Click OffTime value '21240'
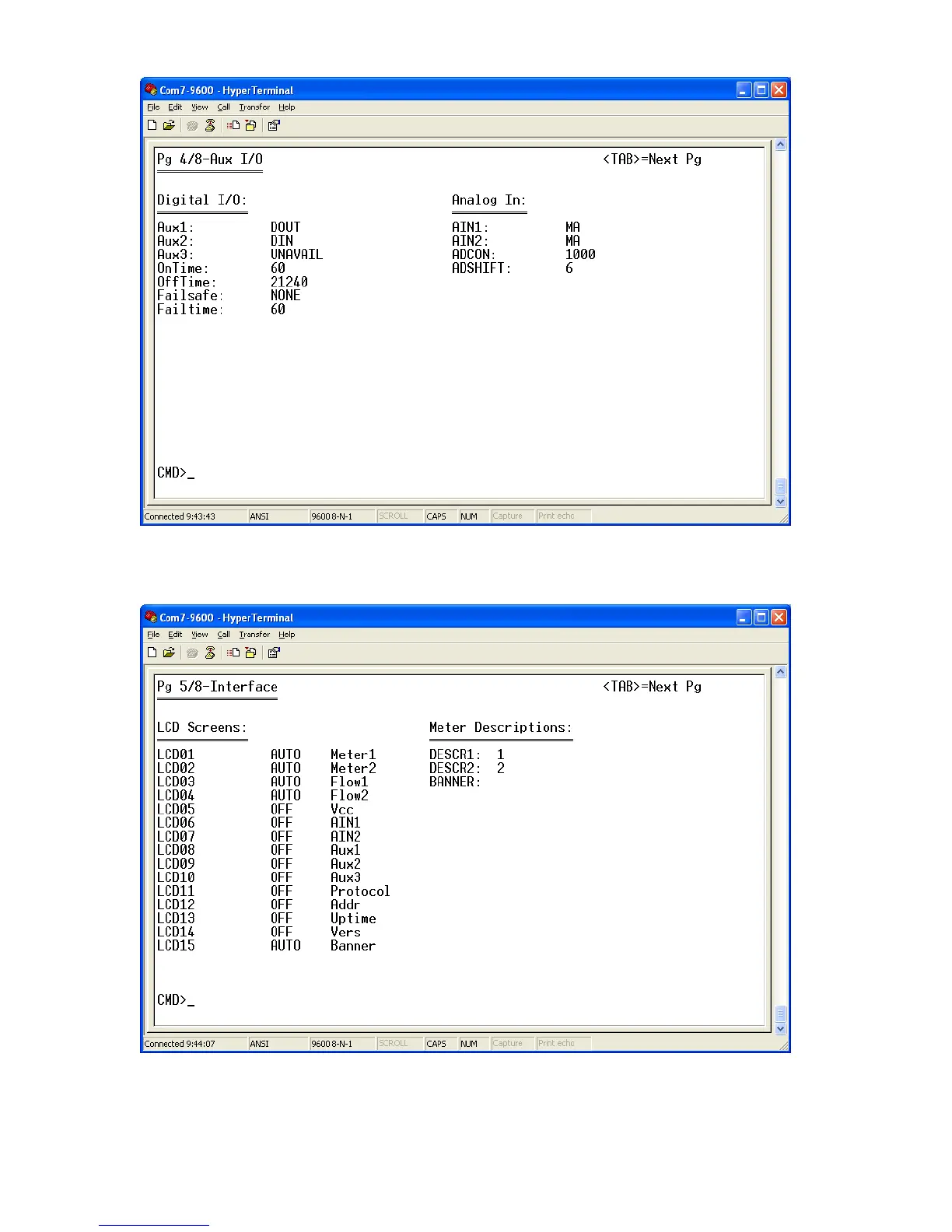This screenshot has height=1232, width=952. click(x=289, y=282)
